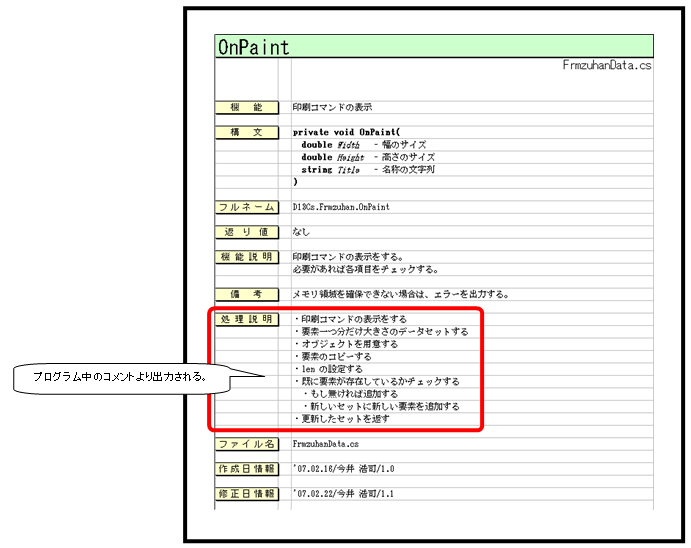The height and width of the screenshot is (548, 691).
Task: Select the FrmzuhanData.cs text at top right
Action: tap(607, 65)
